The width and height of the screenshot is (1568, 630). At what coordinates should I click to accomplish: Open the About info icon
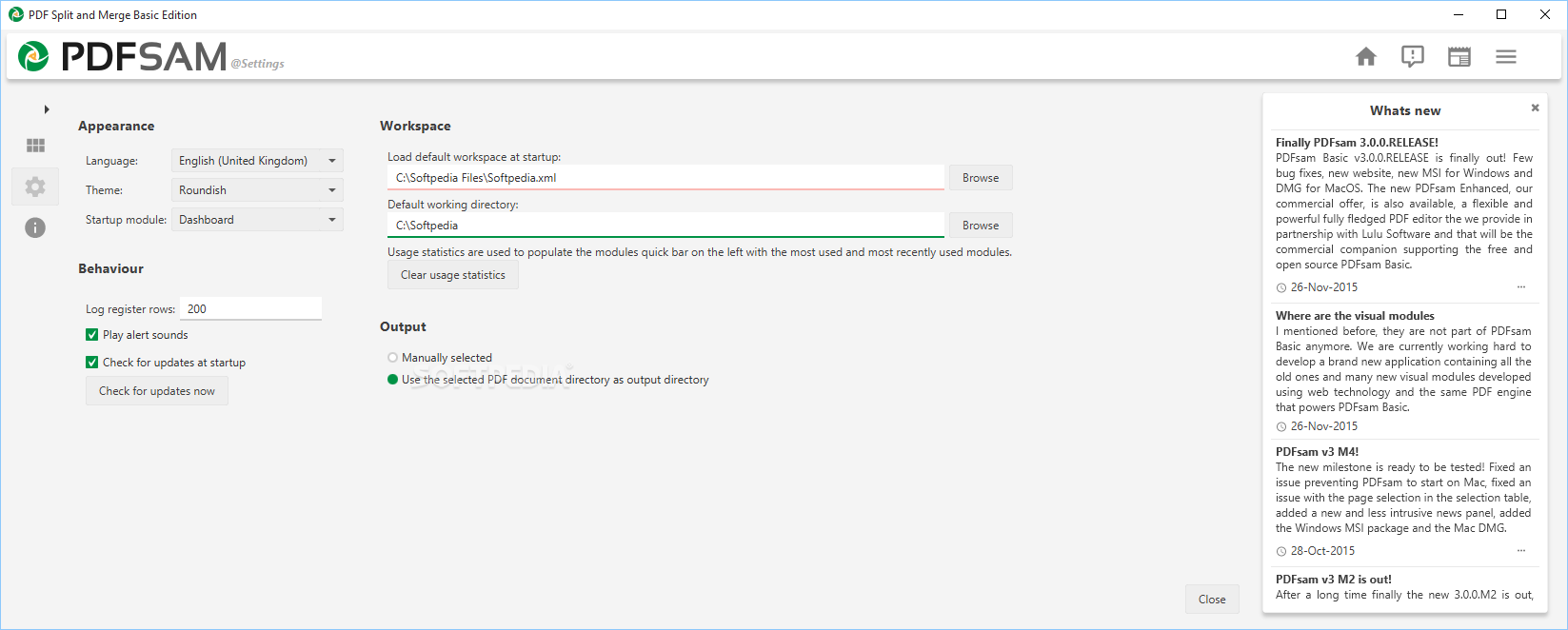point(35,227)
